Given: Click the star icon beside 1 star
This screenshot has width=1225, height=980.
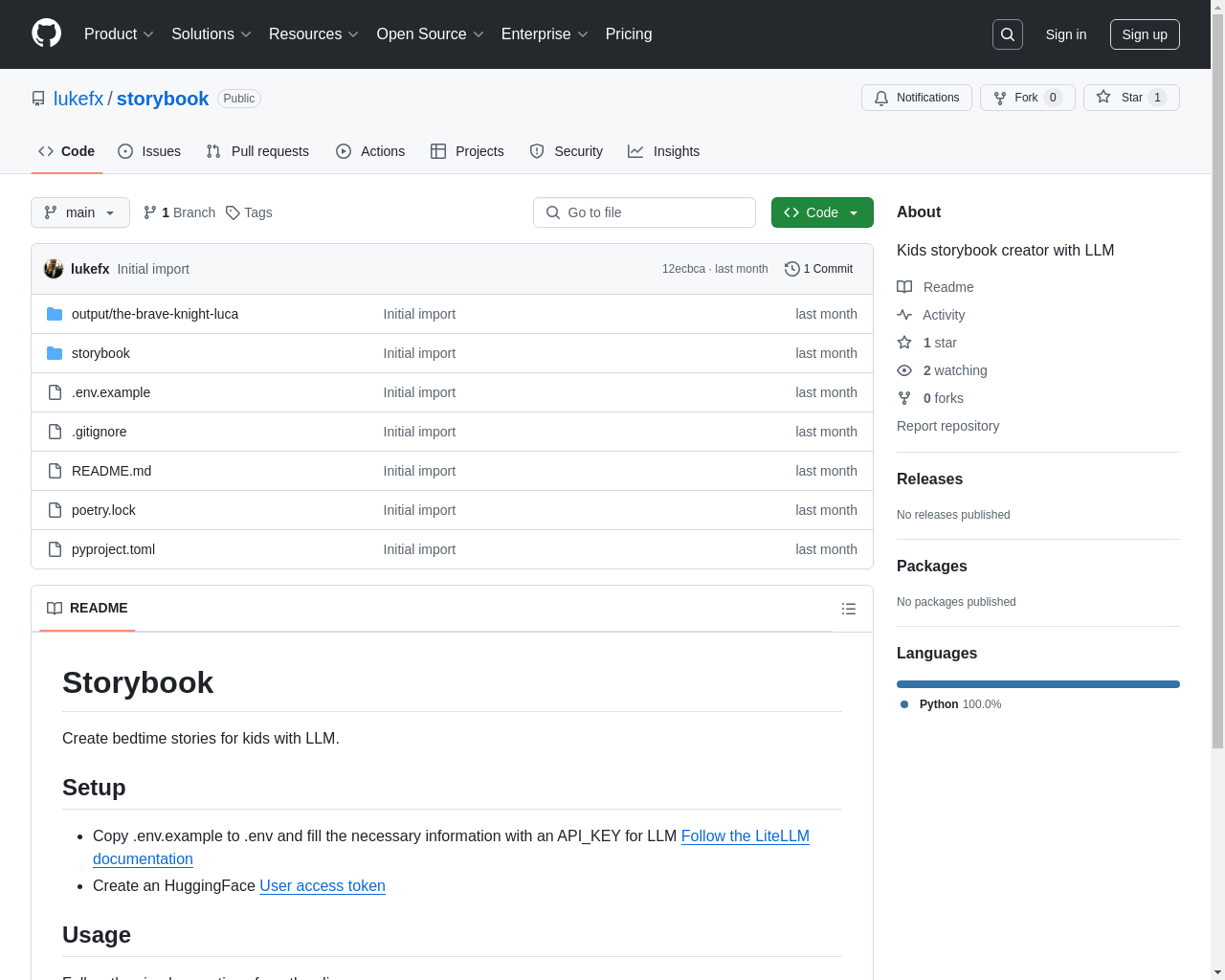Looking at the screenshot, I should [904, 343].
